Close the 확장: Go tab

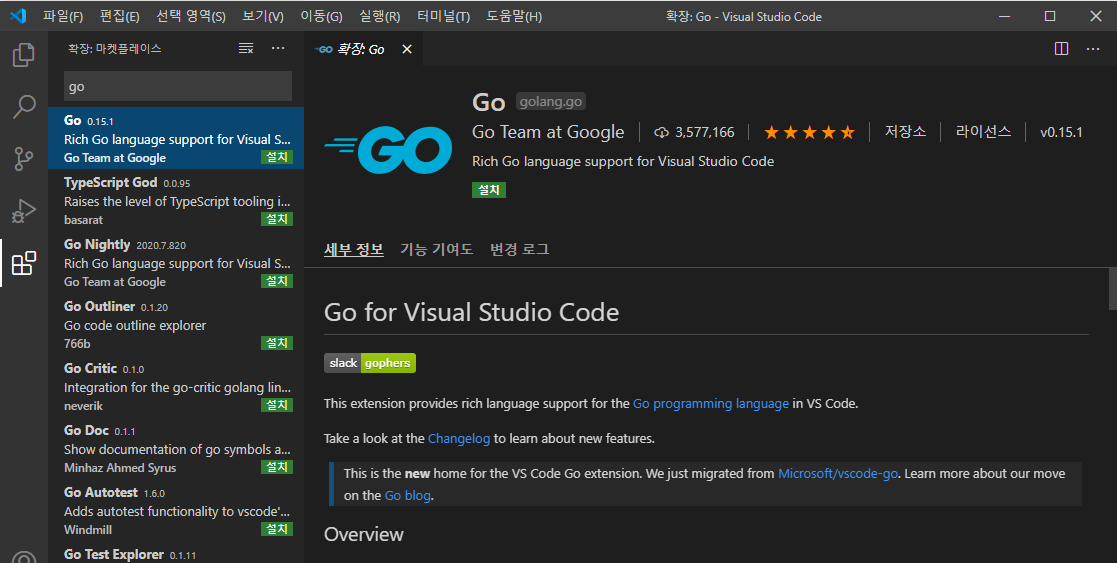(x=407, y=49)
